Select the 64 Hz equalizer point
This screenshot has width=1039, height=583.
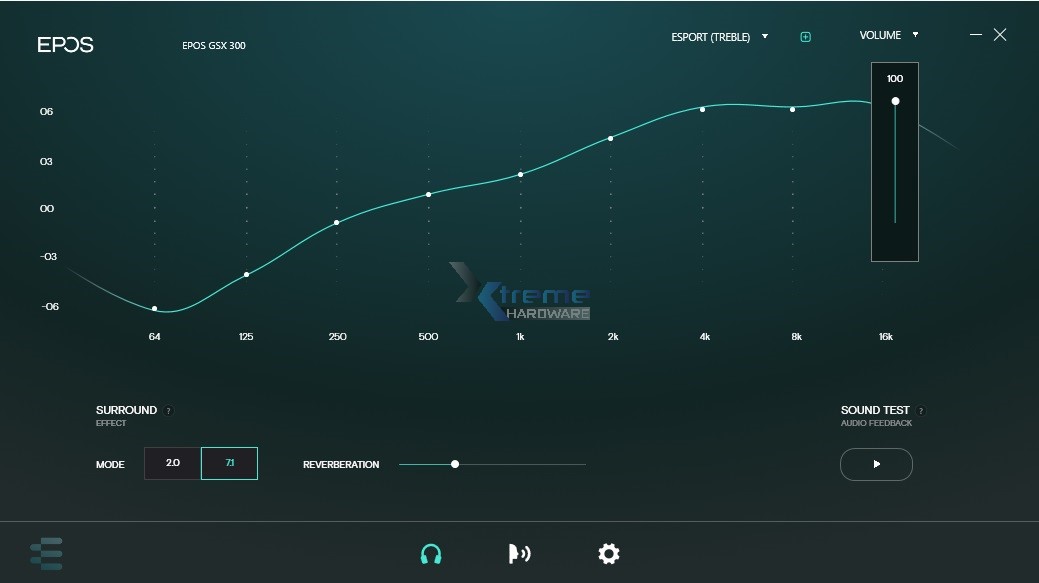(155, 309)
